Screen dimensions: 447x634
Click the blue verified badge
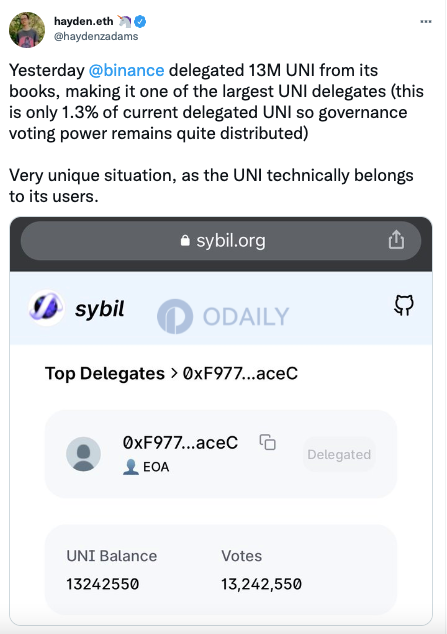pyautogui.click(x=140, y=21)
